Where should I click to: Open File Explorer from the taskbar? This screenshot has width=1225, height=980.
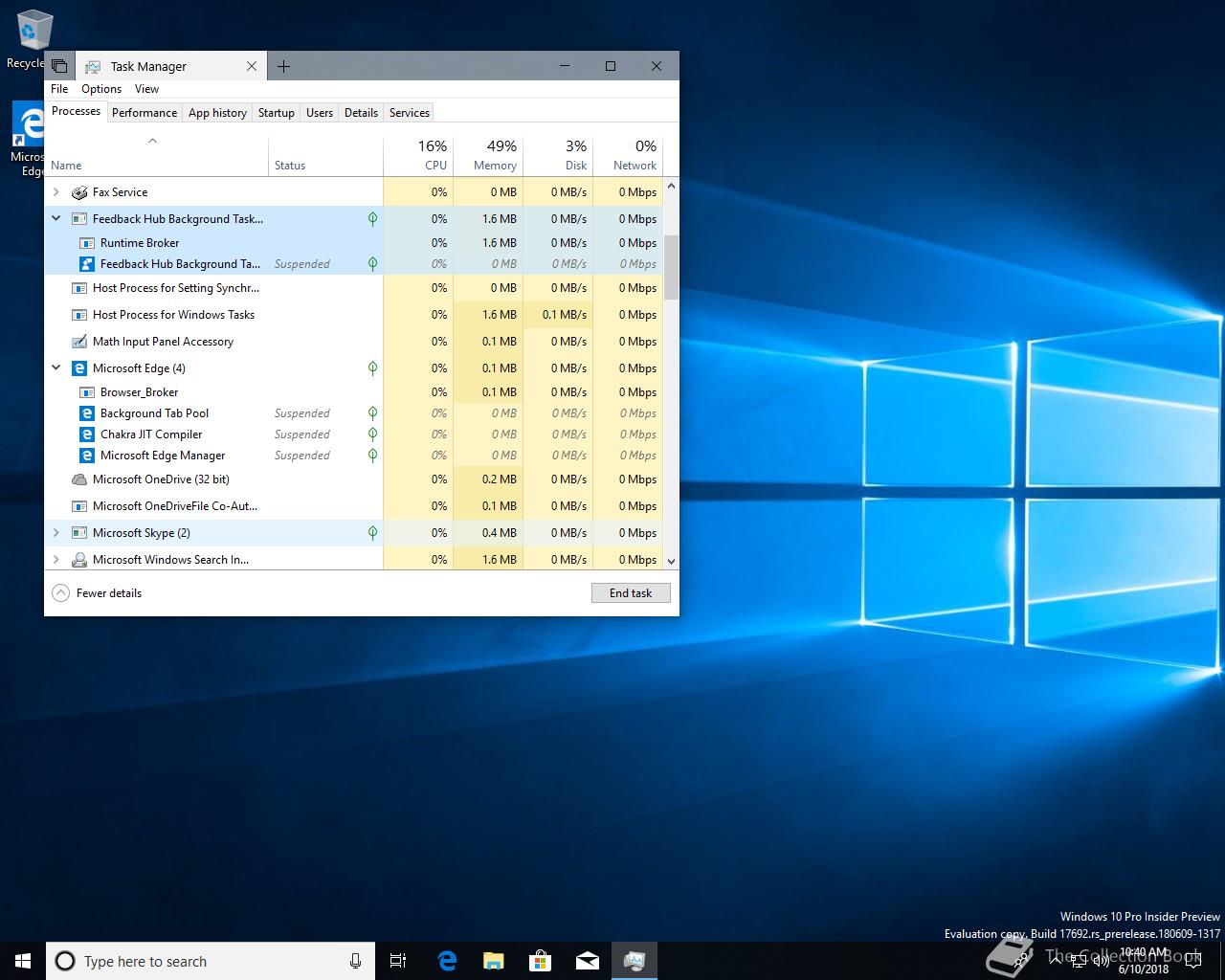[x=494, y=961]
